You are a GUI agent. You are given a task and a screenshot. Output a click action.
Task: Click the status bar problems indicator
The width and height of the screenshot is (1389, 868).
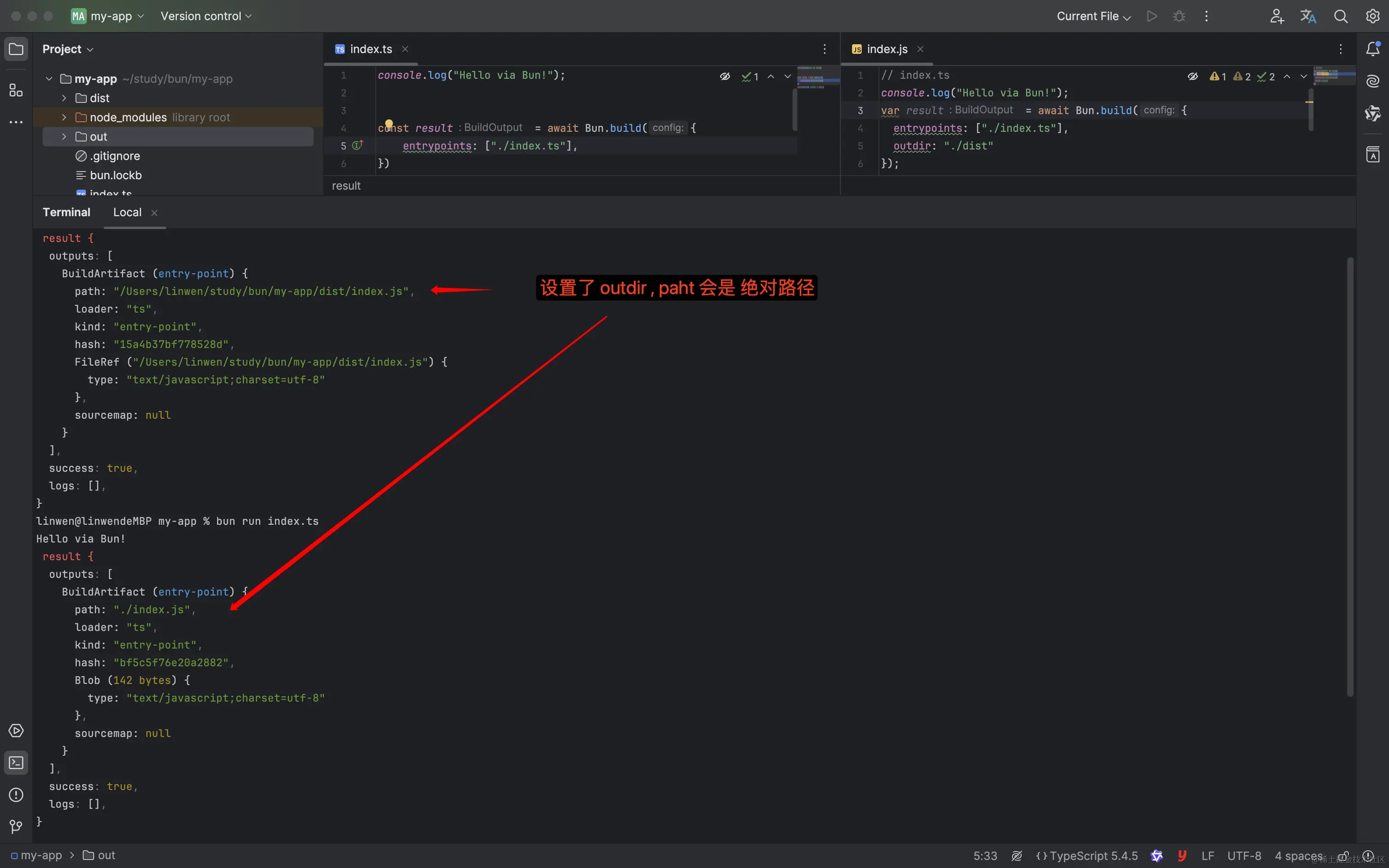[1368, 855]
